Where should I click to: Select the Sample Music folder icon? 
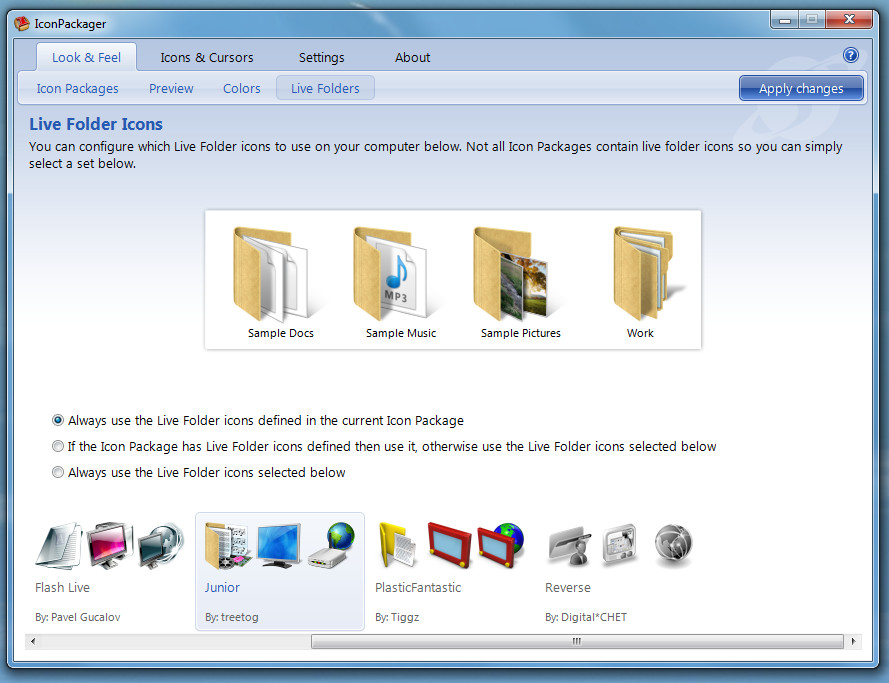pos(391,274)
